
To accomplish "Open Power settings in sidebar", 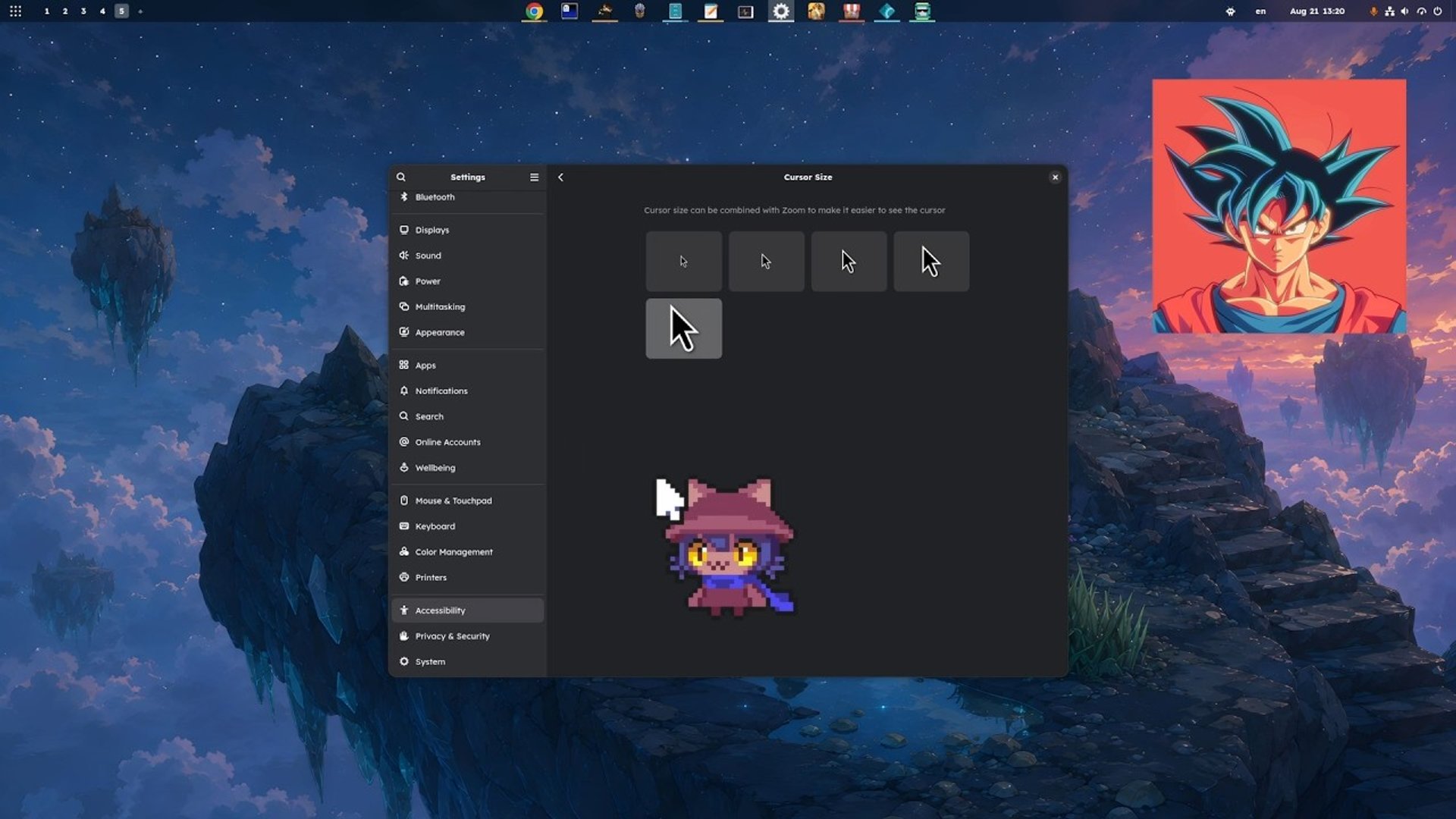I will [468, 281].
